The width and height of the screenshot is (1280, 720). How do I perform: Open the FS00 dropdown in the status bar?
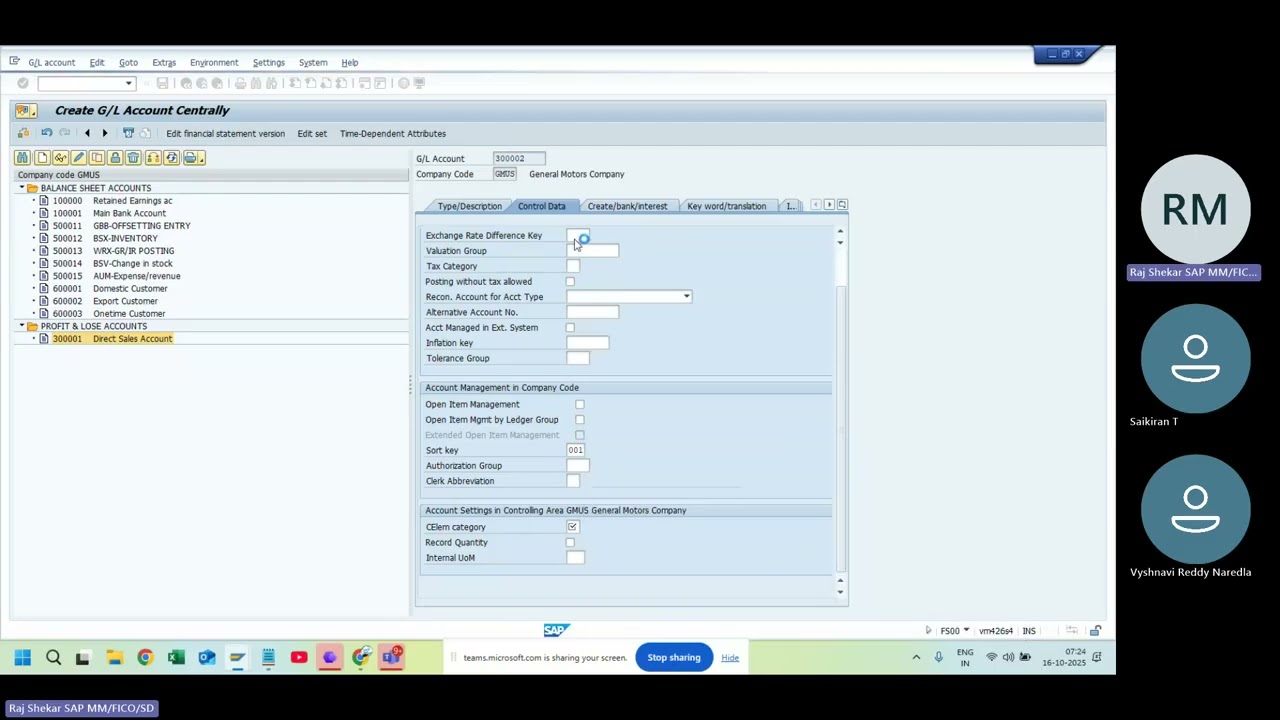[966, 631]
